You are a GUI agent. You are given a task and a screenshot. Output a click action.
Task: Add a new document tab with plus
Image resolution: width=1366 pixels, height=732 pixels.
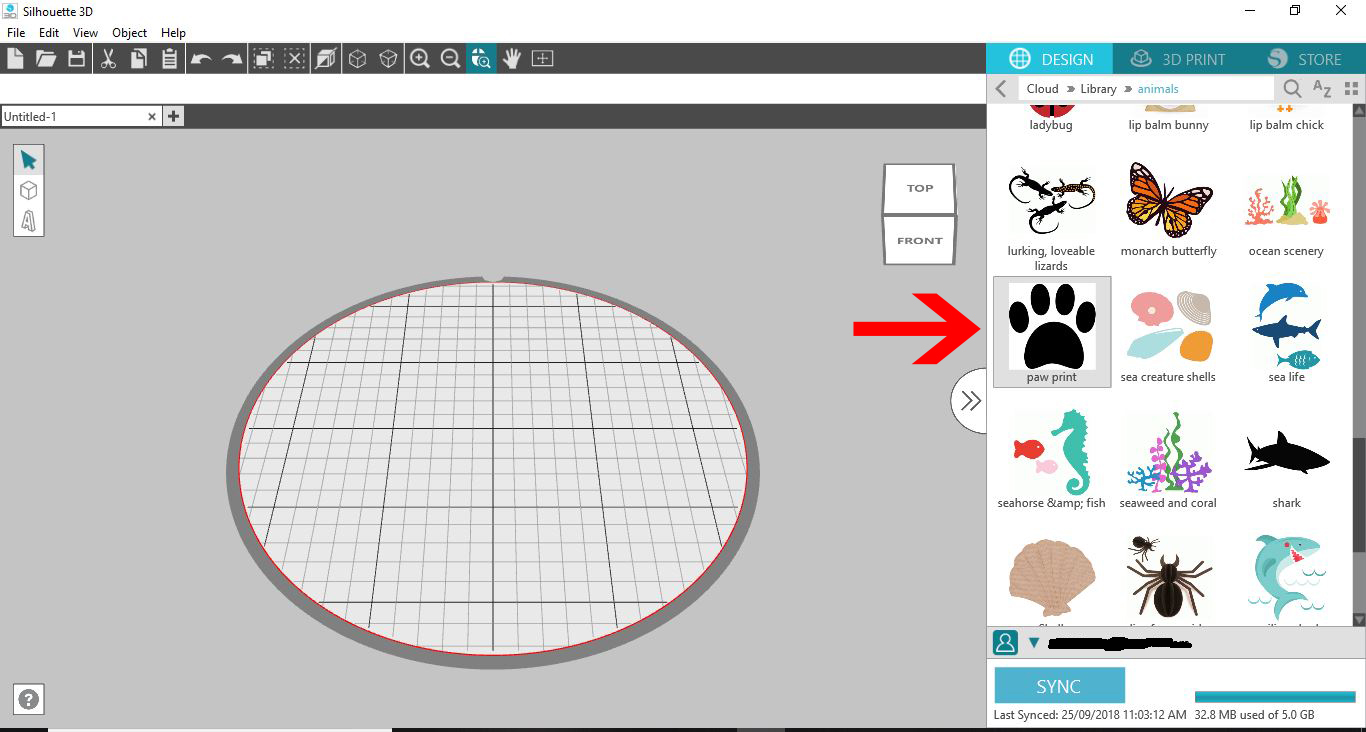[x=173, y=116]
